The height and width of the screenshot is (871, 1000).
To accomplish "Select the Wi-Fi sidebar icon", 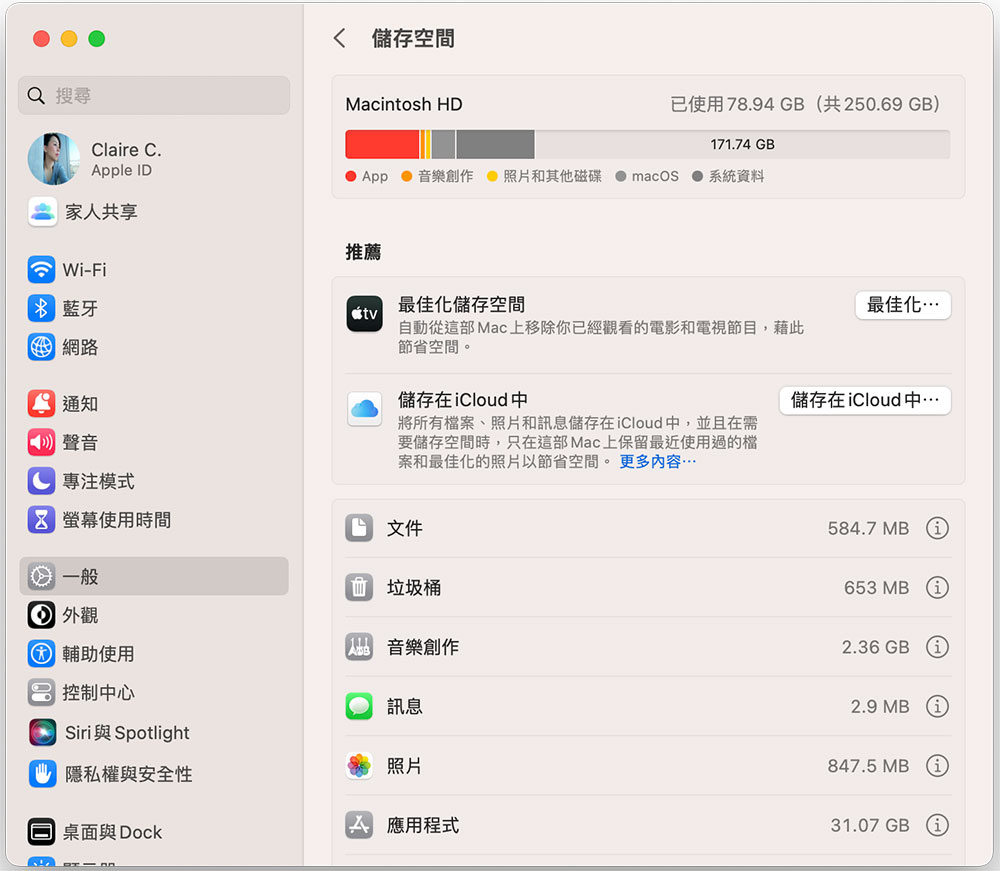I will coord(41,270).
